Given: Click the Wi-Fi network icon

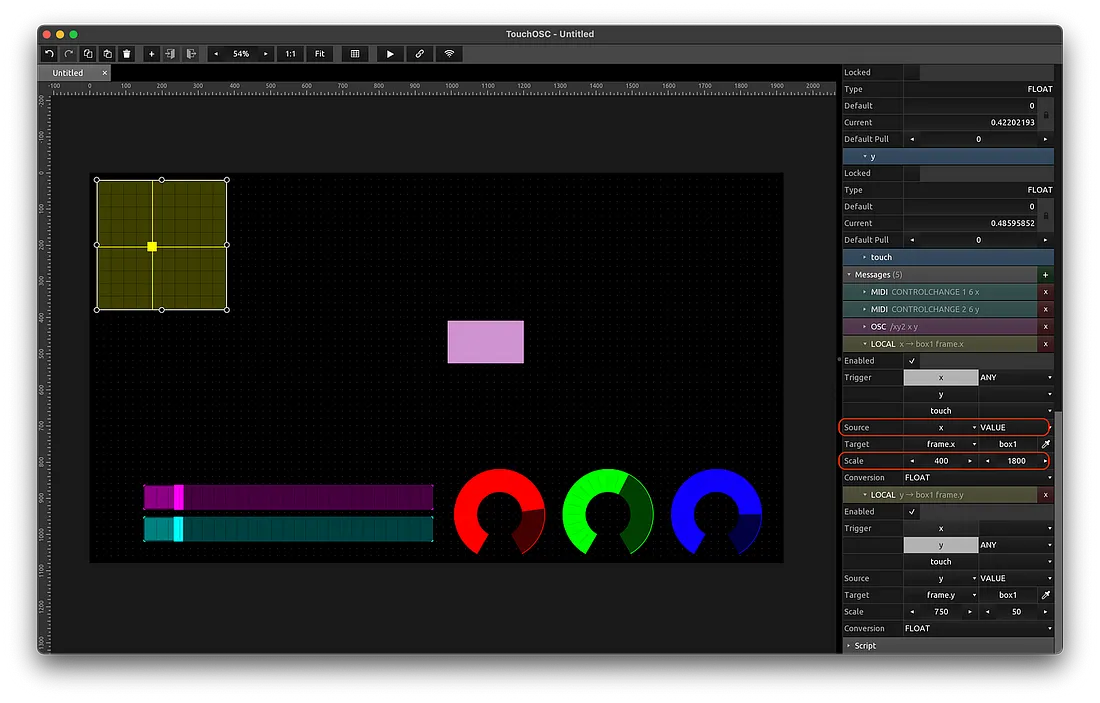Looking at the screenshot, I should click(449, 54).
